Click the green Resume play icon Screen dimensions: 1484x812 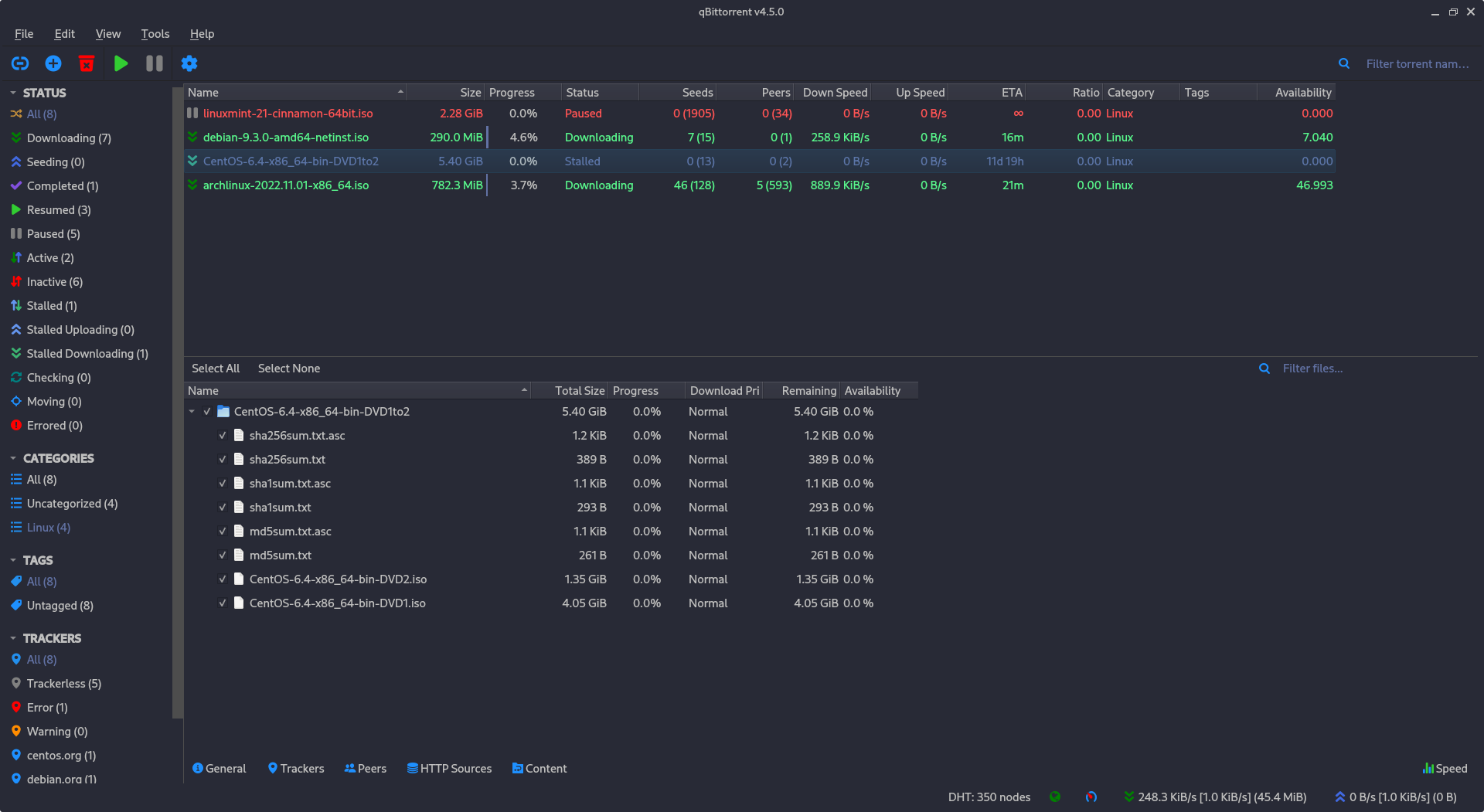pos(121,63)
